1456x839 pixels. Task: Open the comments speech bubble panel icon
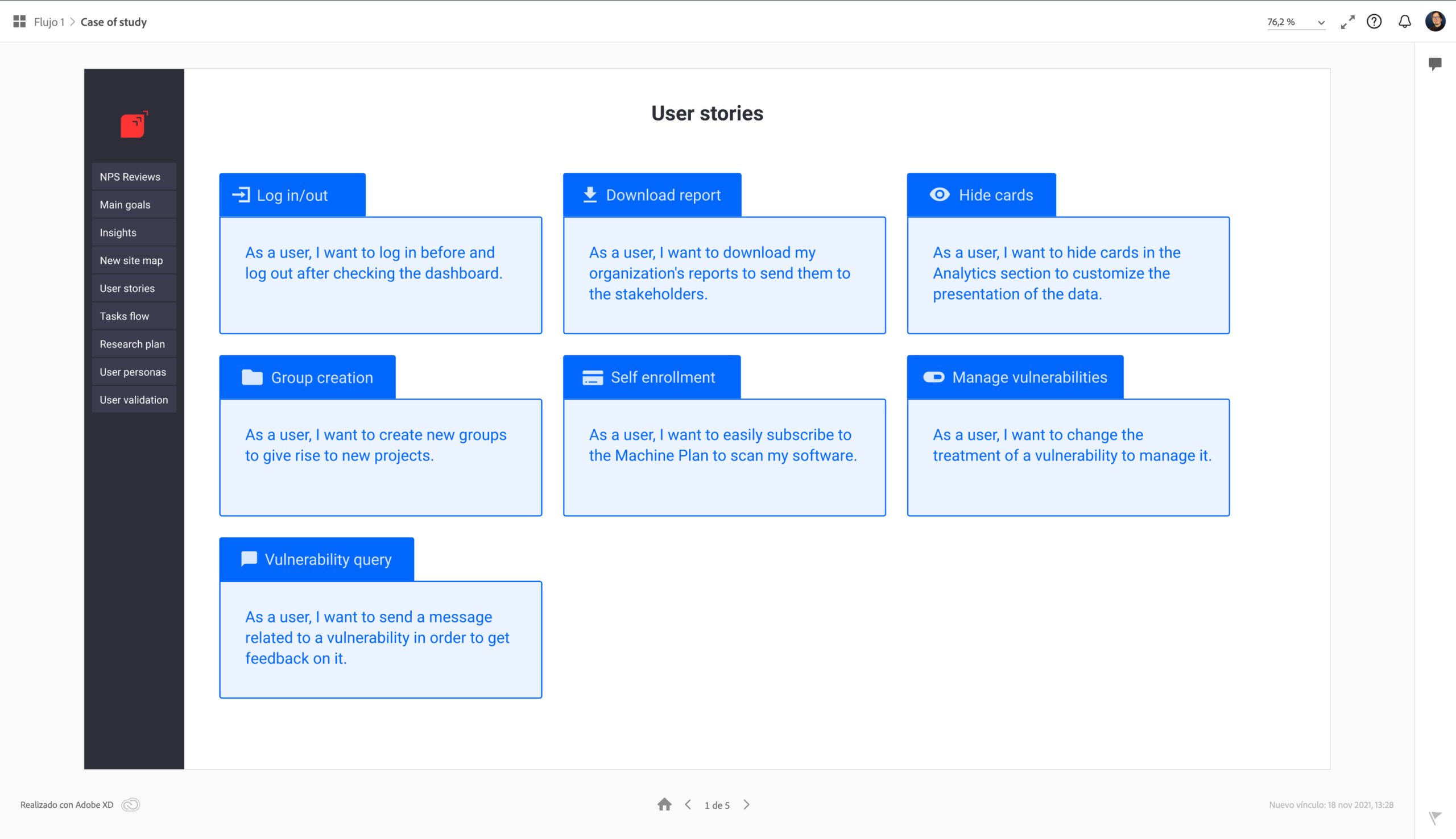(1435, 64)
